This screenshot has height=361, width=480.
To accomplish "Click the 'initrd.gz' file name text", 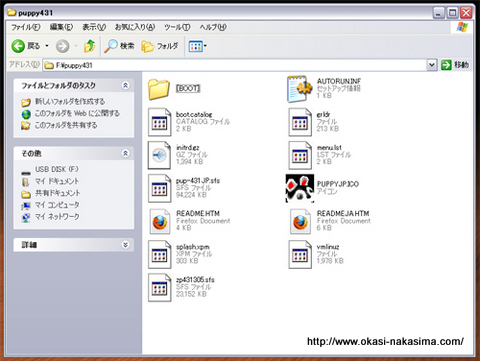I will pos(188,148).
